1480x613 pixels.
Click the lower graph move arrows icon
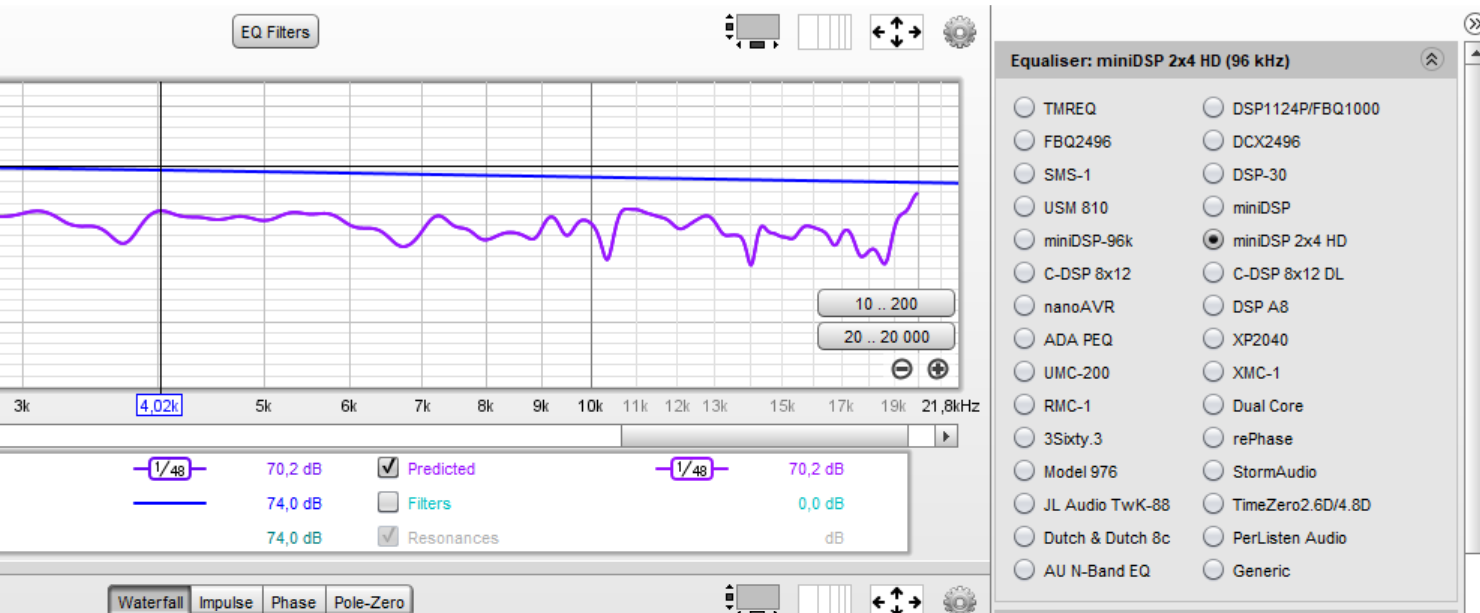(896, 599)
